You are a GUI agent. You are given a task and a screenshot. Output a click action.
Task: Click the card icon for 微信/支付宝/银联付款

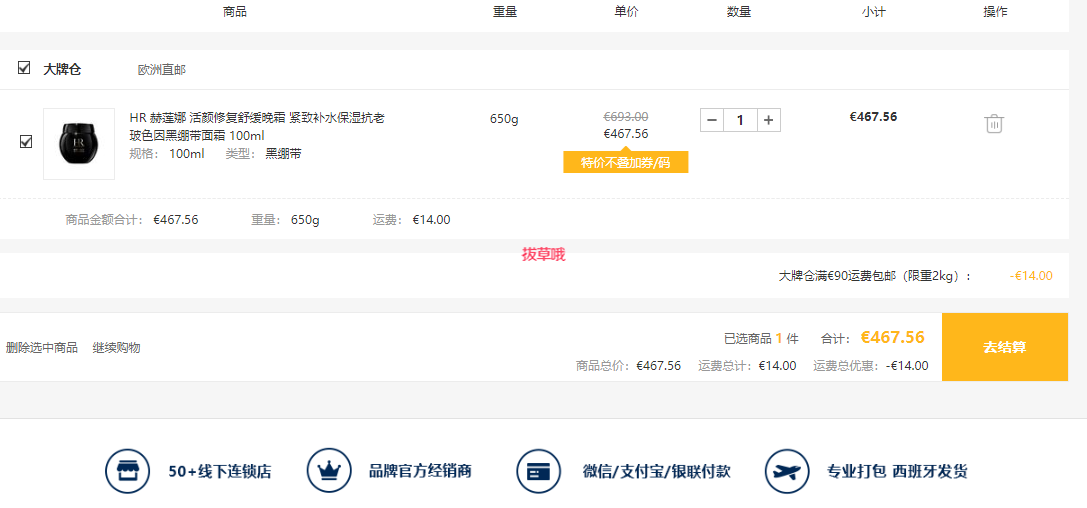coord(539,471)
